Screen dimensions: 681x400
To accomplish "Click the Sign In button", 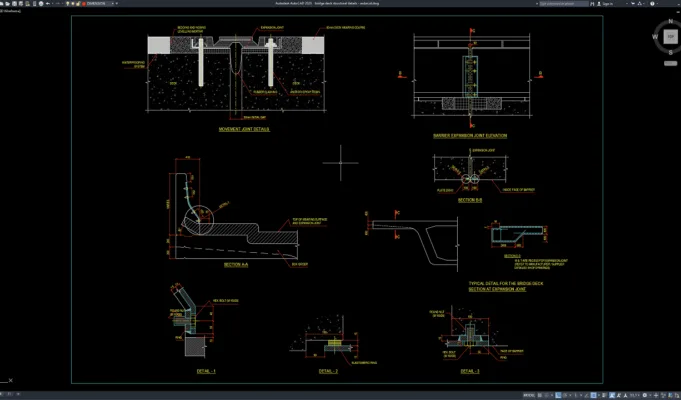I will pyautogui.click(x=605, y=3).
